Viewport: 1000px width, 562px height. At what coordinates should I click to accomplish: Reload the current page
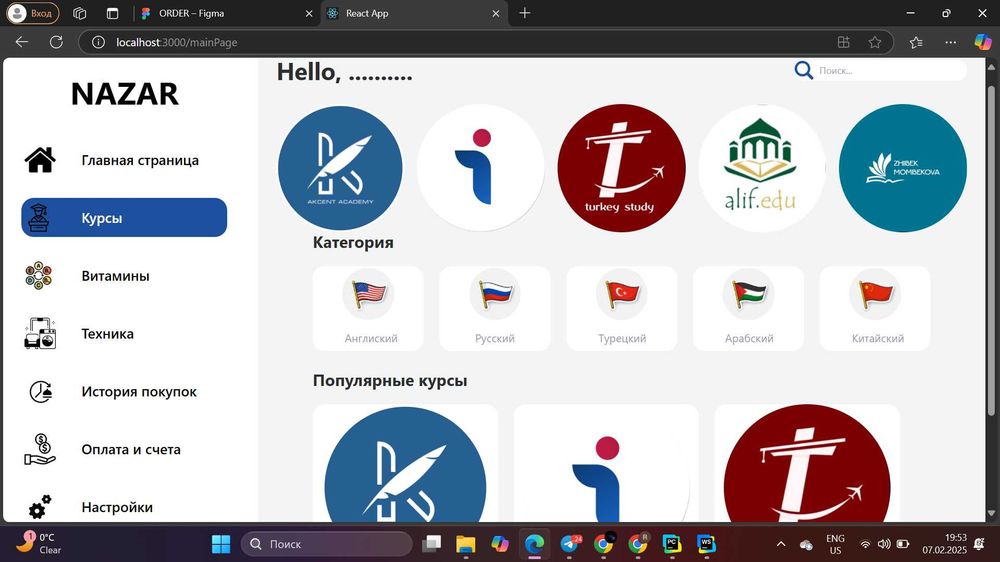tap(56, 42)
